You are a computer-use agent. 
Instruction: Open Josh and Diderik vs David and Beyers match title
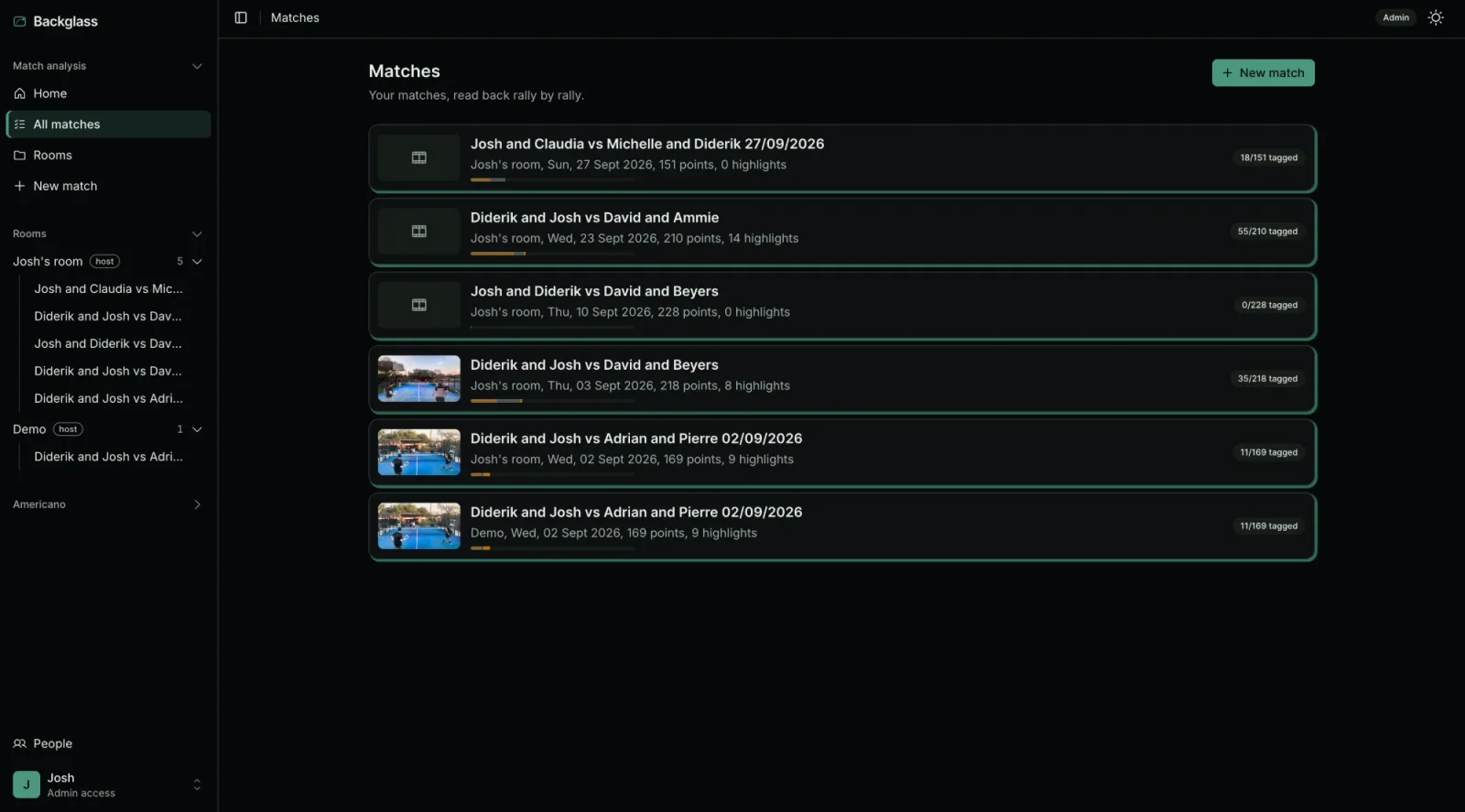coord(594,291)
